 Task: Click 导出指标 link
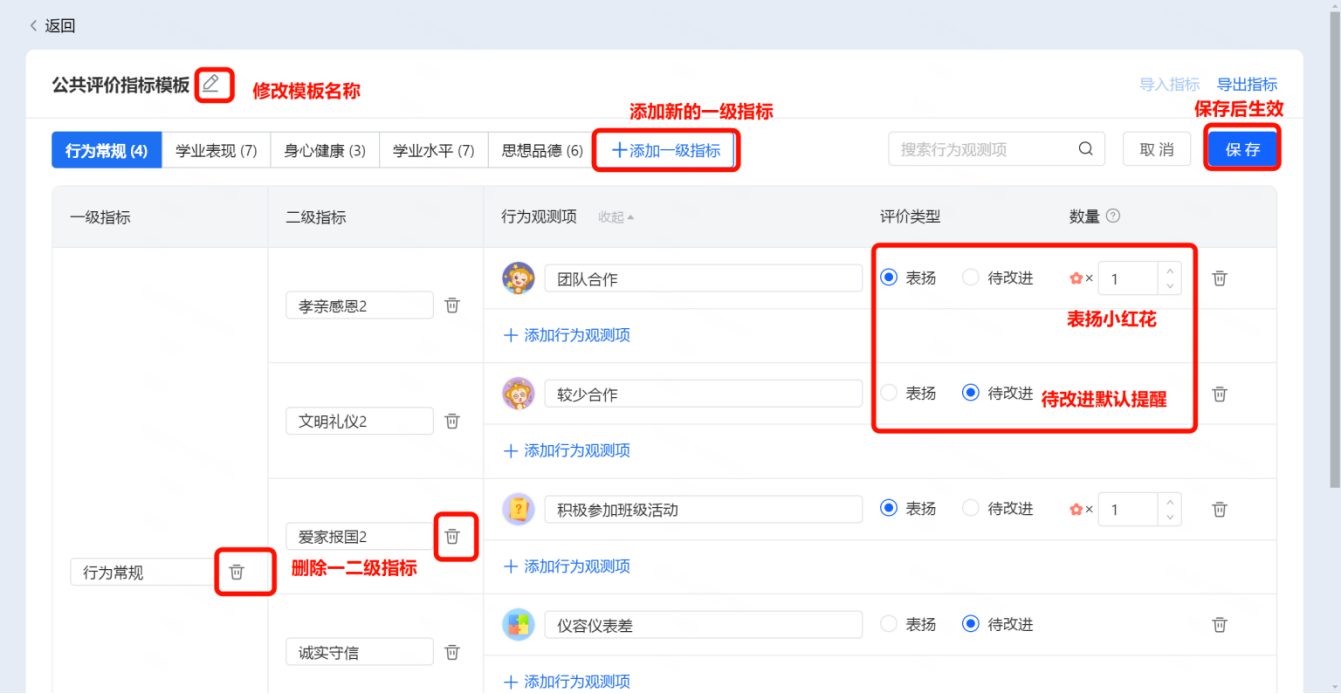[x=1246, y=84]
